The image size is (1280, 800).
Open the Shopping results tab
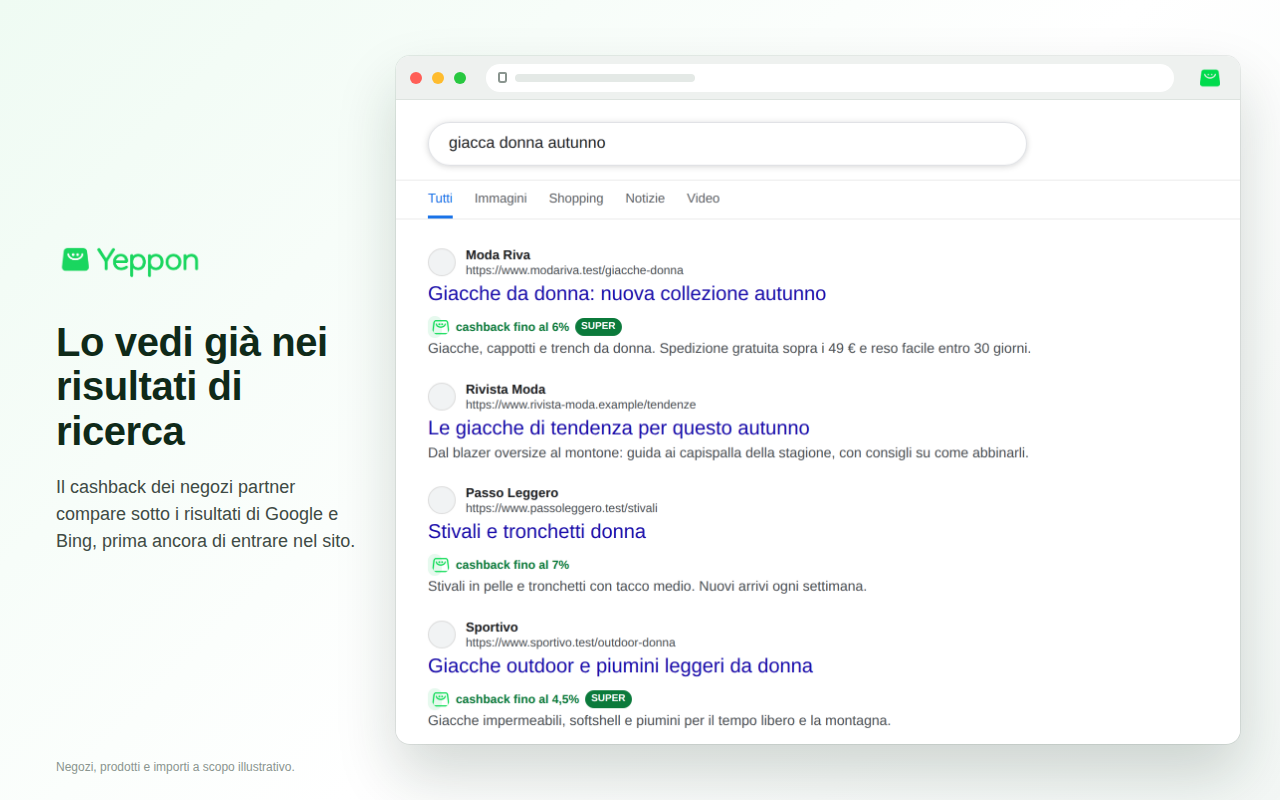(576, 198)
